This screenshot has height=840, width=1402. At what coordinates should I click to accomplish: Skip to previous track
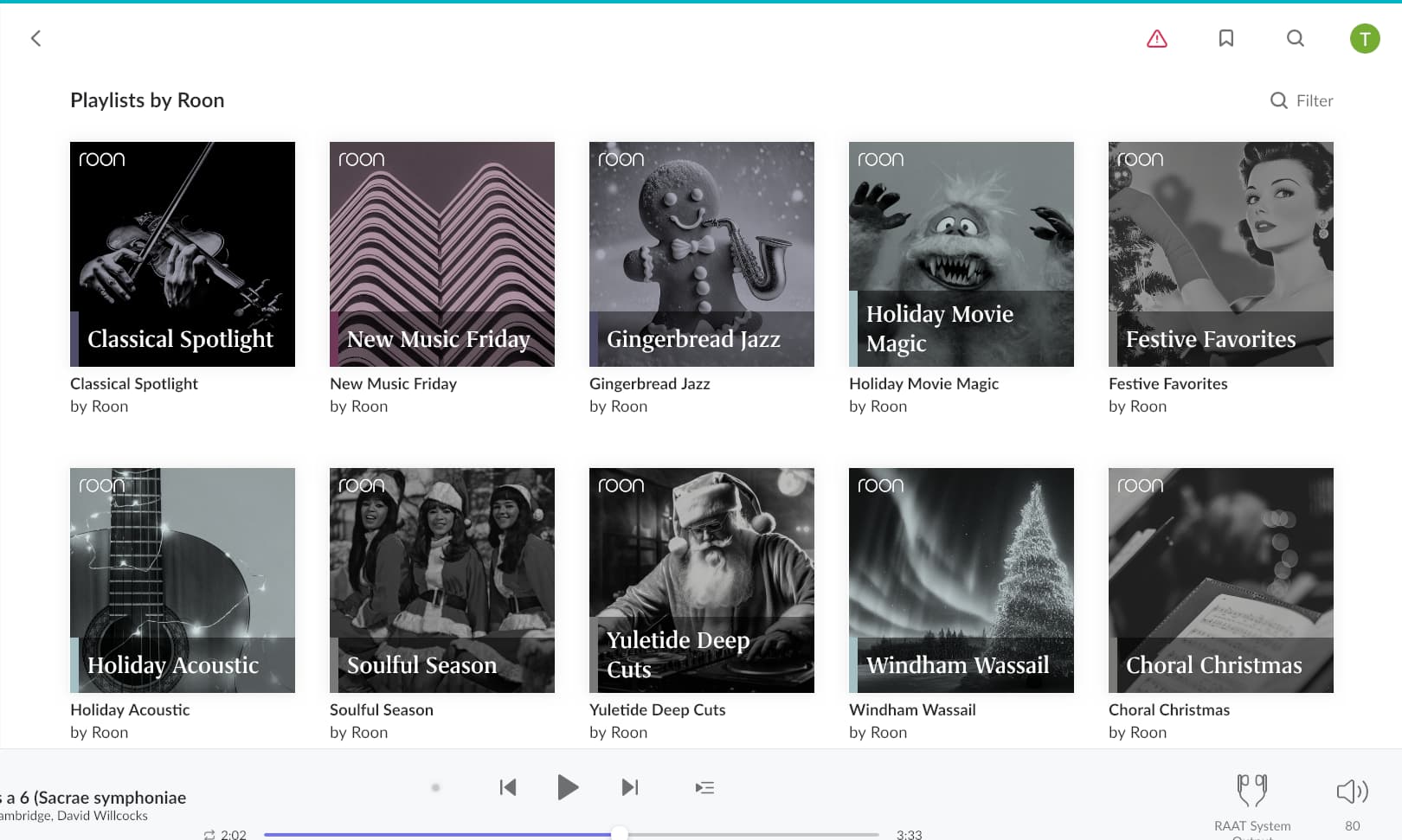(x=508, y=787)
